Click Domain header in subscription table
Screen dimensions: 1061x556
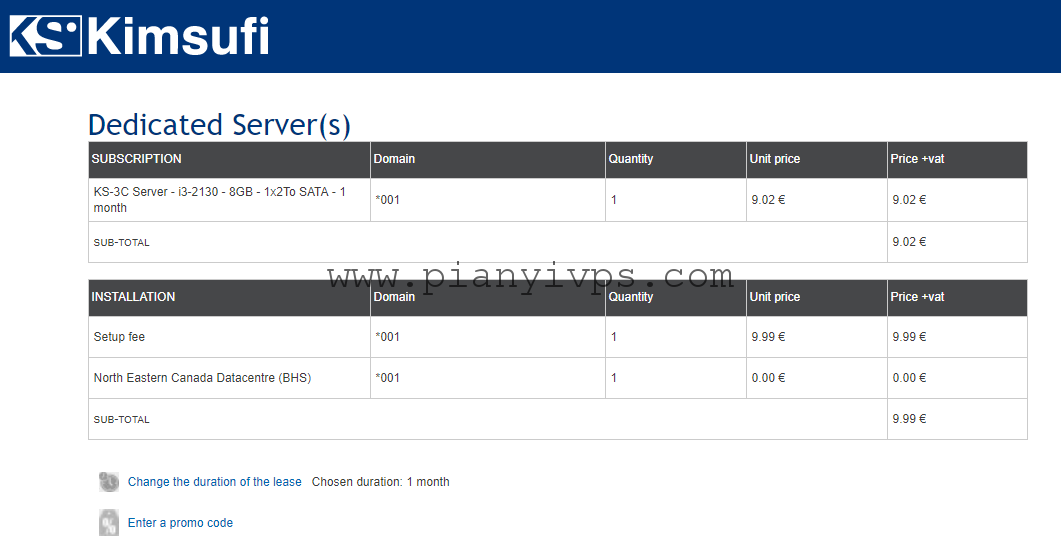tap(488, 160)
